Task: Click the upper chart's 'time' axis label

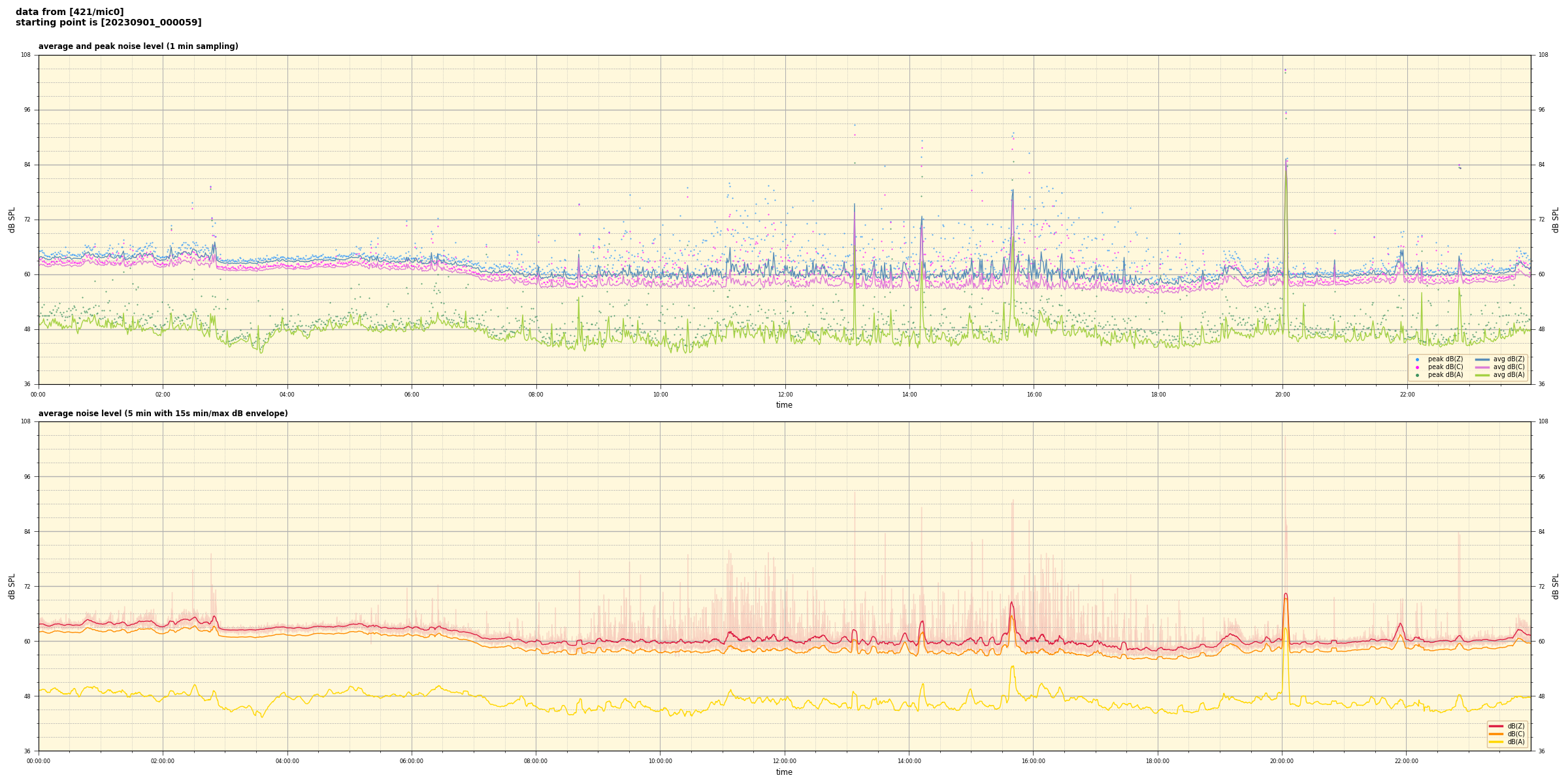Action: [784, 405]
